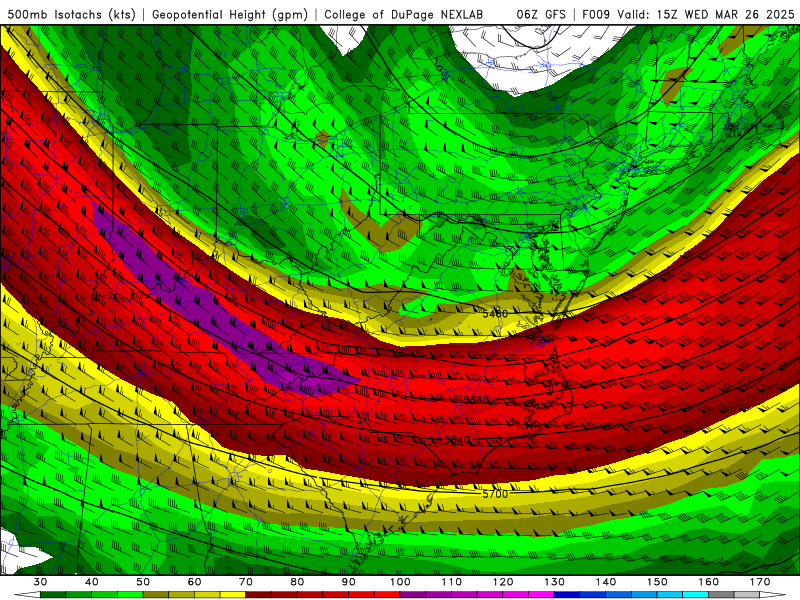This screenshot has width=800, height=600.
Task: Click the 90 value on the color scale
Action: [x=348, y=582]
